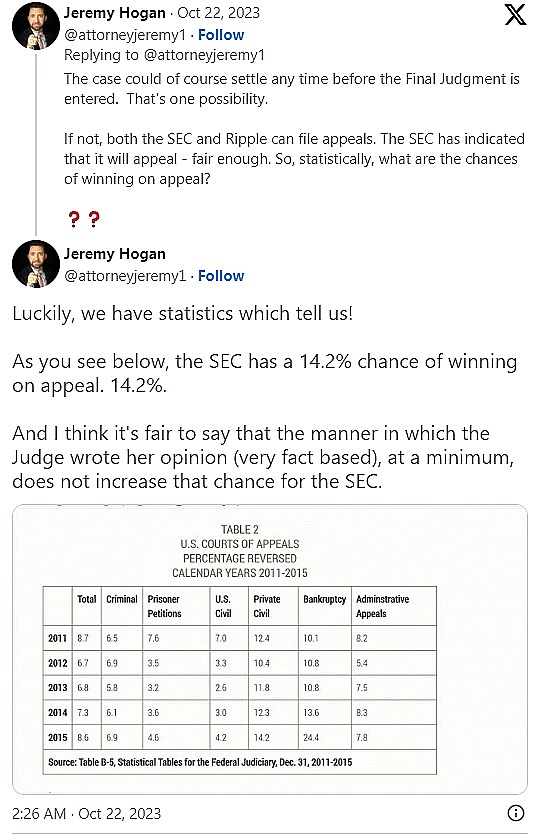The height and width of the screenshot is (835, 541).
Task: Open Jeremy Hogan's top profile avatar
Action: click(36, 26)
